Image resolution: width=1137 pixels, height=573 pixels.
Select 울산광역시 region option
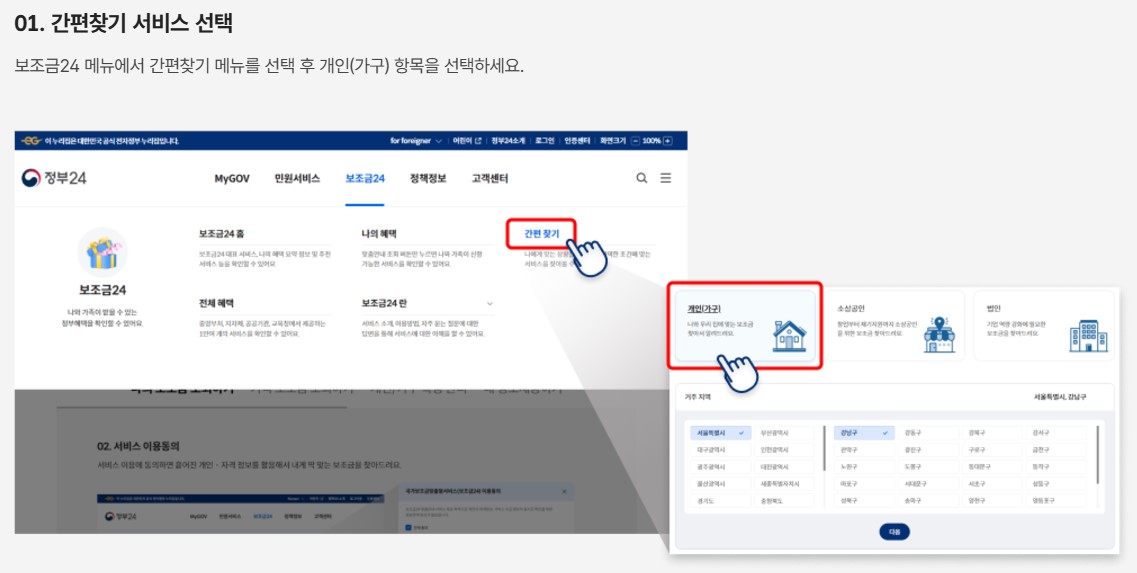click(x=721, y=484)
